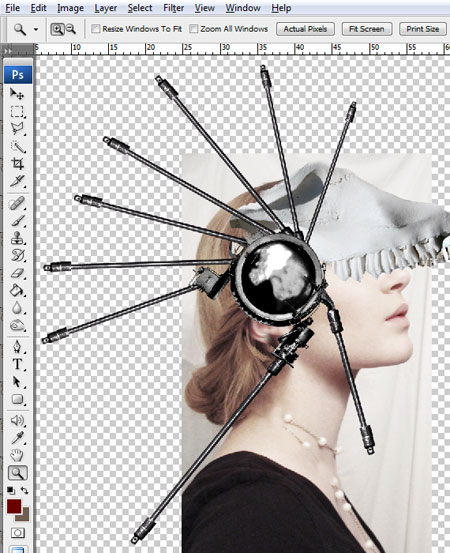Enable Zoom All Windows checkbox

point(193,29)
